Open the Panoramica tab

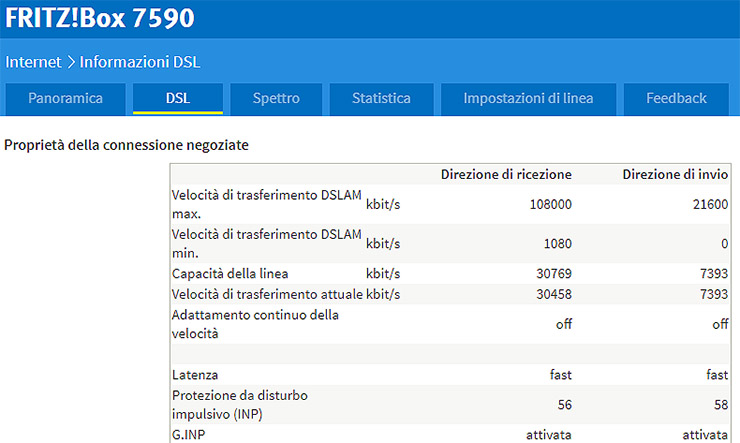point(65,98)
